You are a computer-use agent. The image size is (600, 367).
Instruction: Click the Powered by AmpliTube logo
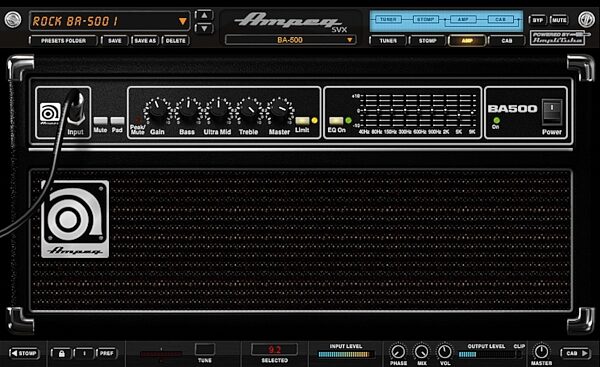(x=558, y=38)
